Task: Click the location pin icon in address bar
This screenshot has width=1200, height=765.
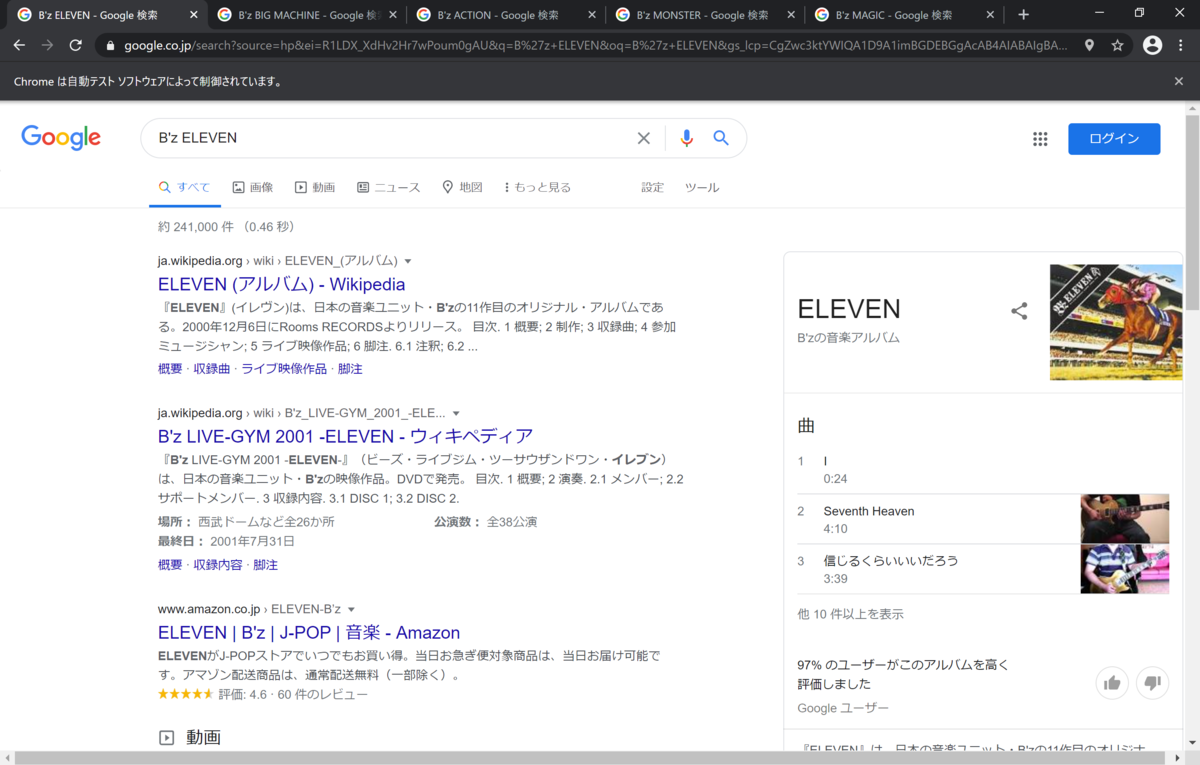Action: pyautogui.click(x=1089, y=45)
